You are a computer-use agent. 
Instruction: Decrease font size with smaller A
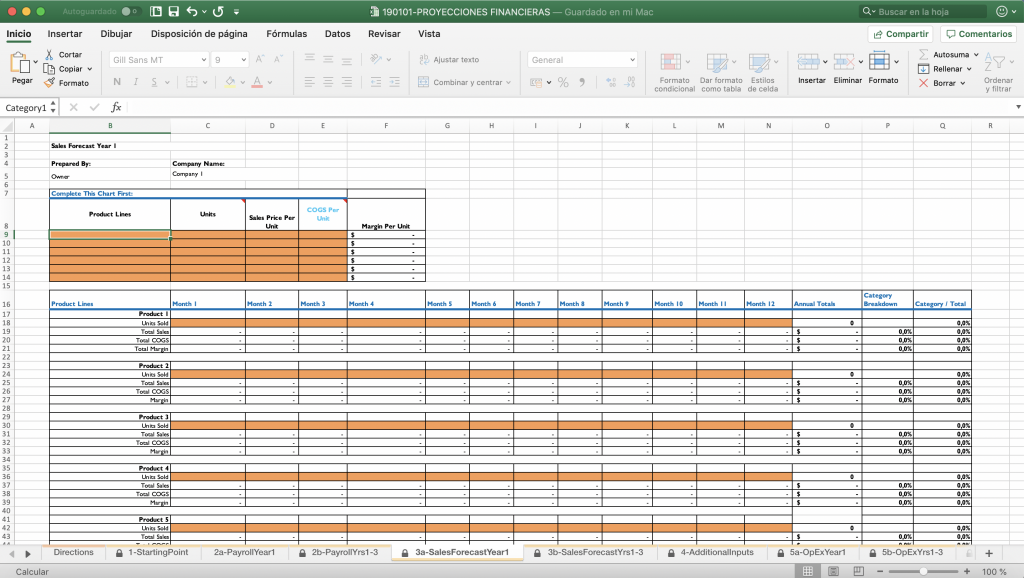tap(278, 59)
